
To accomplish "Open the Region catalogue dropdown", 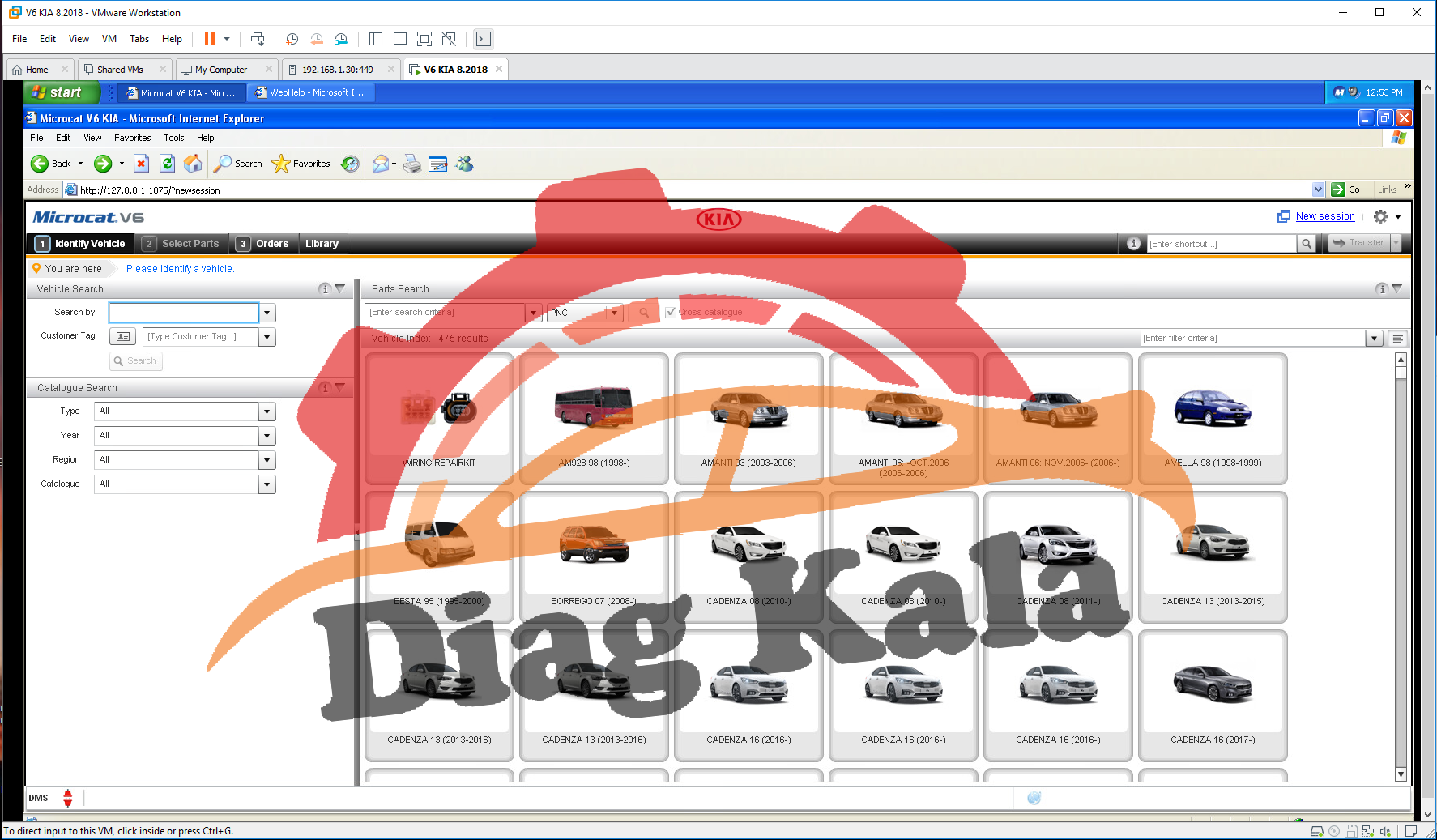I will pyautogui.click(x=268, y=460).
